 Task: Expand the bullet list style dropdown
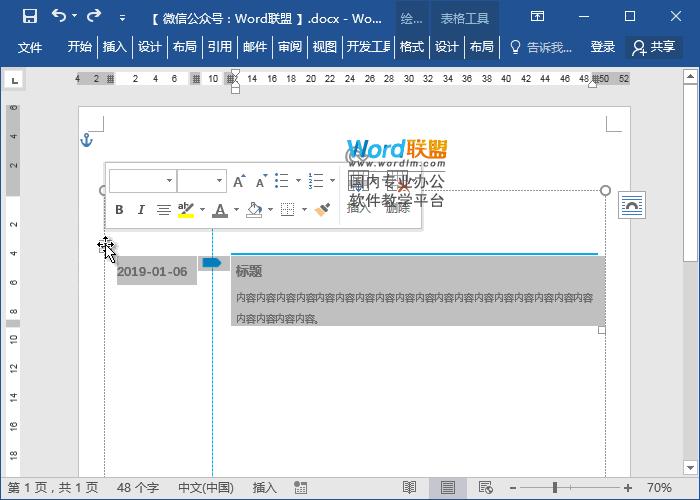298,181
